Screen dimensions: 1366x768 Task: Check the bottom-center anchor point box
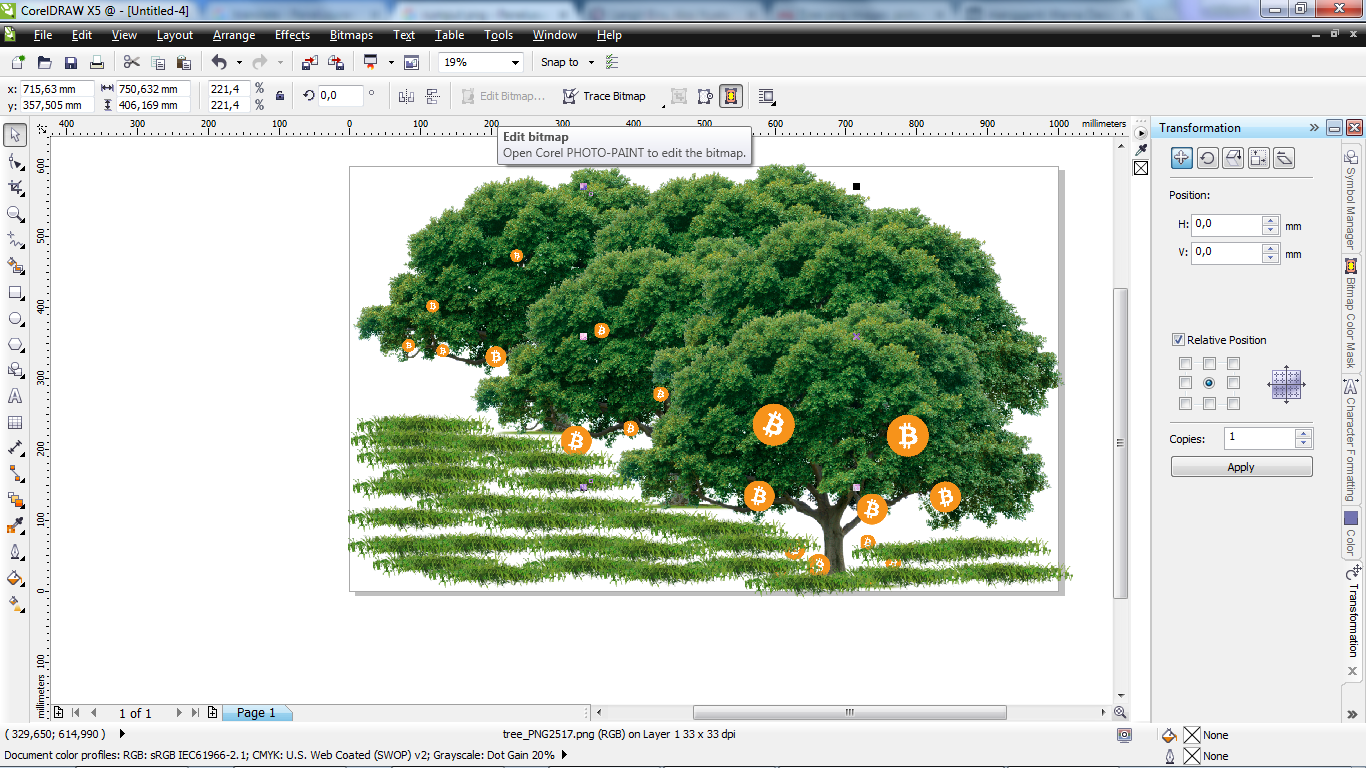tap(1210, 404)
